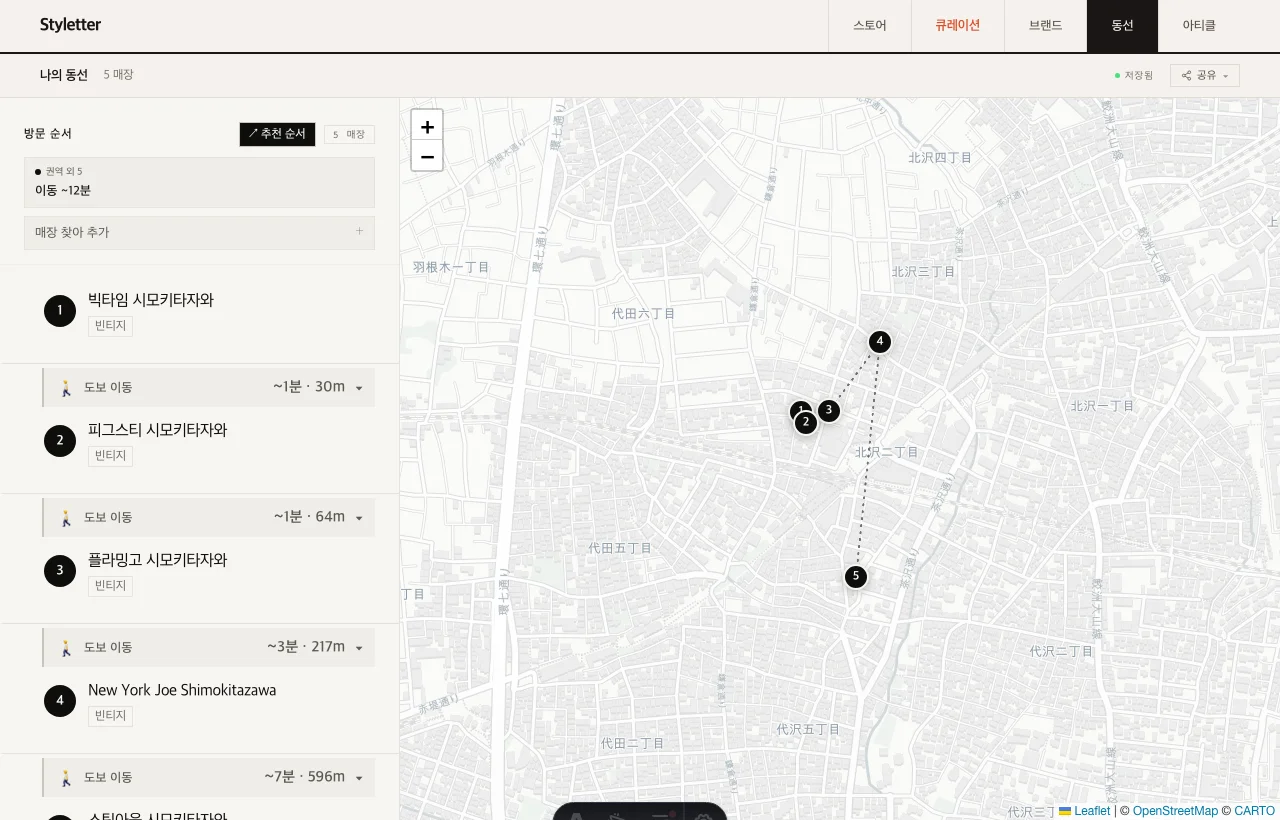
Task: Click the numbered circle 4 beside New York Joe
Action: (60, 700)
